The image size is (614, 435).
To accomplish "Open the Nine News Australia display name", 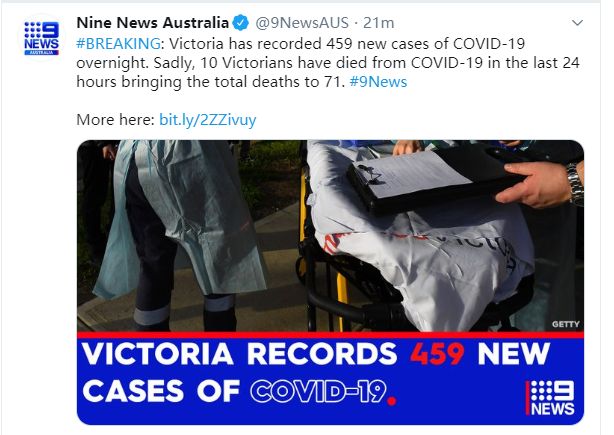I will [x=152, y=23].
